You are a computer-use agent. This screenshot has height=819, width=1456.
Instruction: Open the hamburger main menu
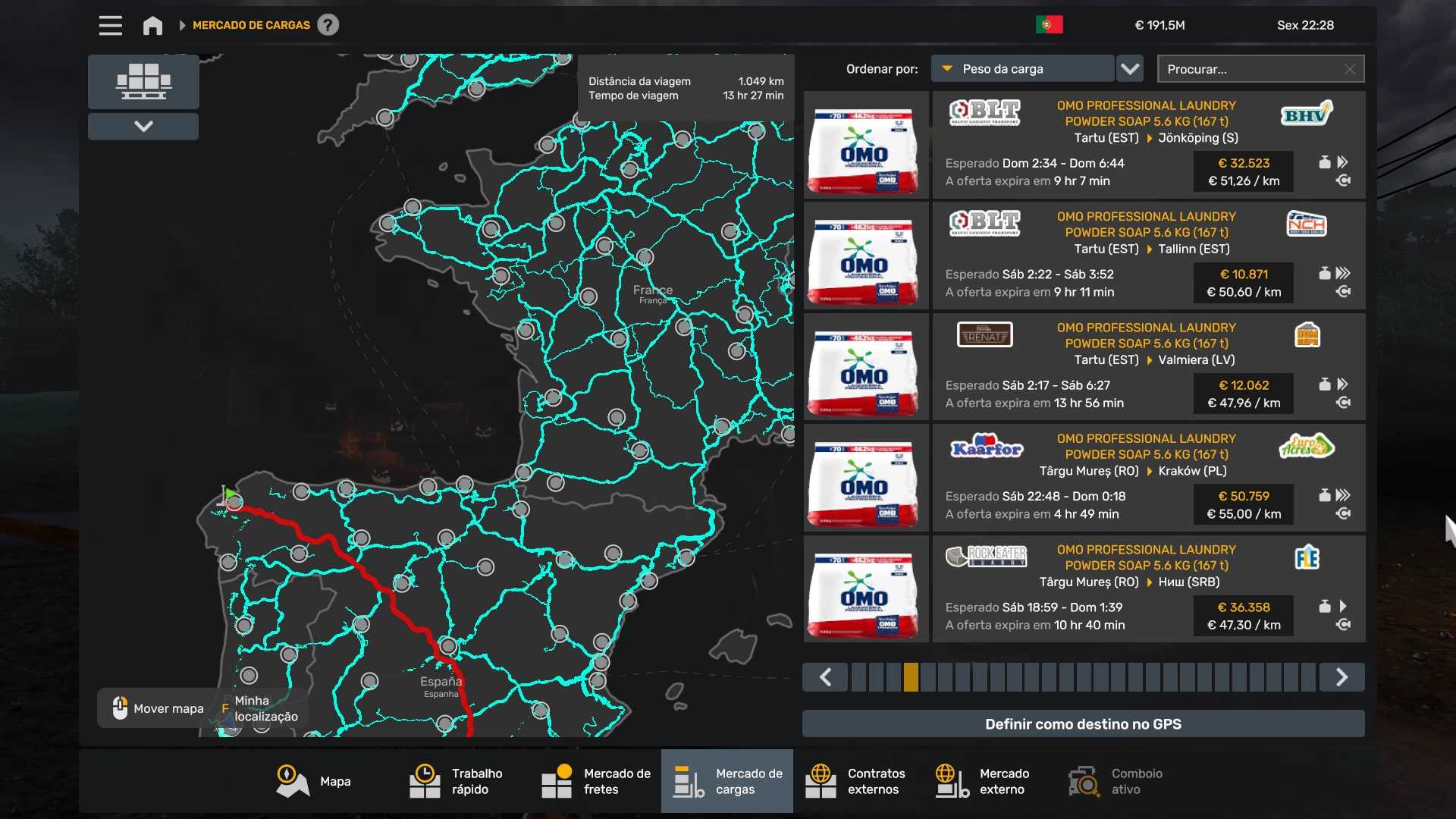click(x=110, y=25)
